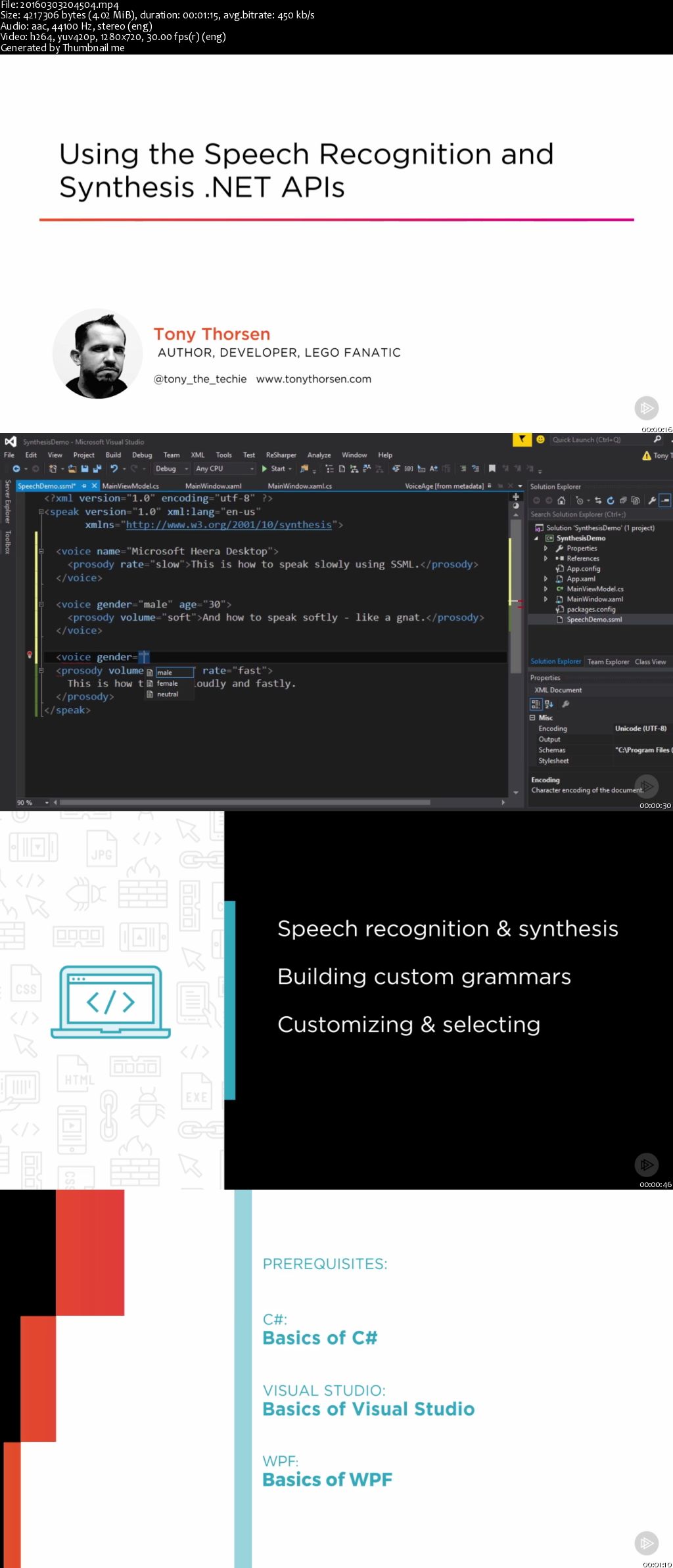This screenshot has height=1568, width=673.
Task: Select App.config in Solution Explorer
Action: coord(583,568)
